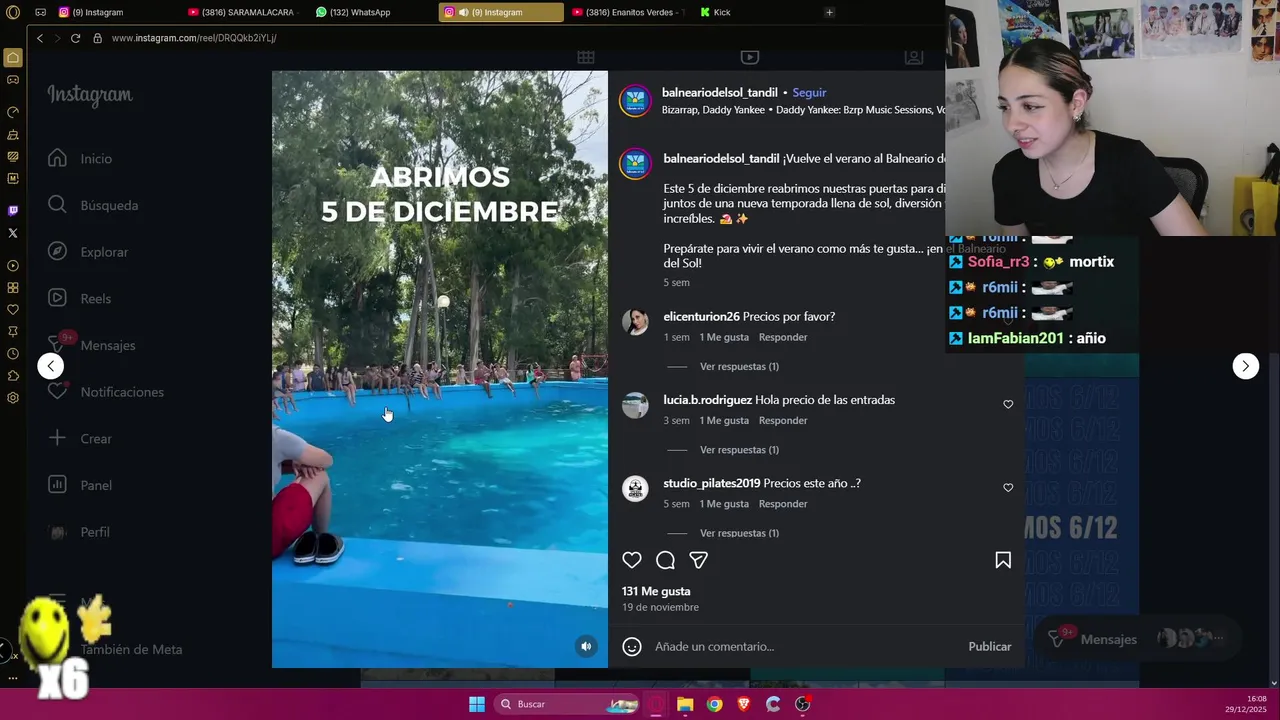Expand replies under lucia.b.rodriguez's comment
Screen dimensions: 1280x720
coord(739,450)
